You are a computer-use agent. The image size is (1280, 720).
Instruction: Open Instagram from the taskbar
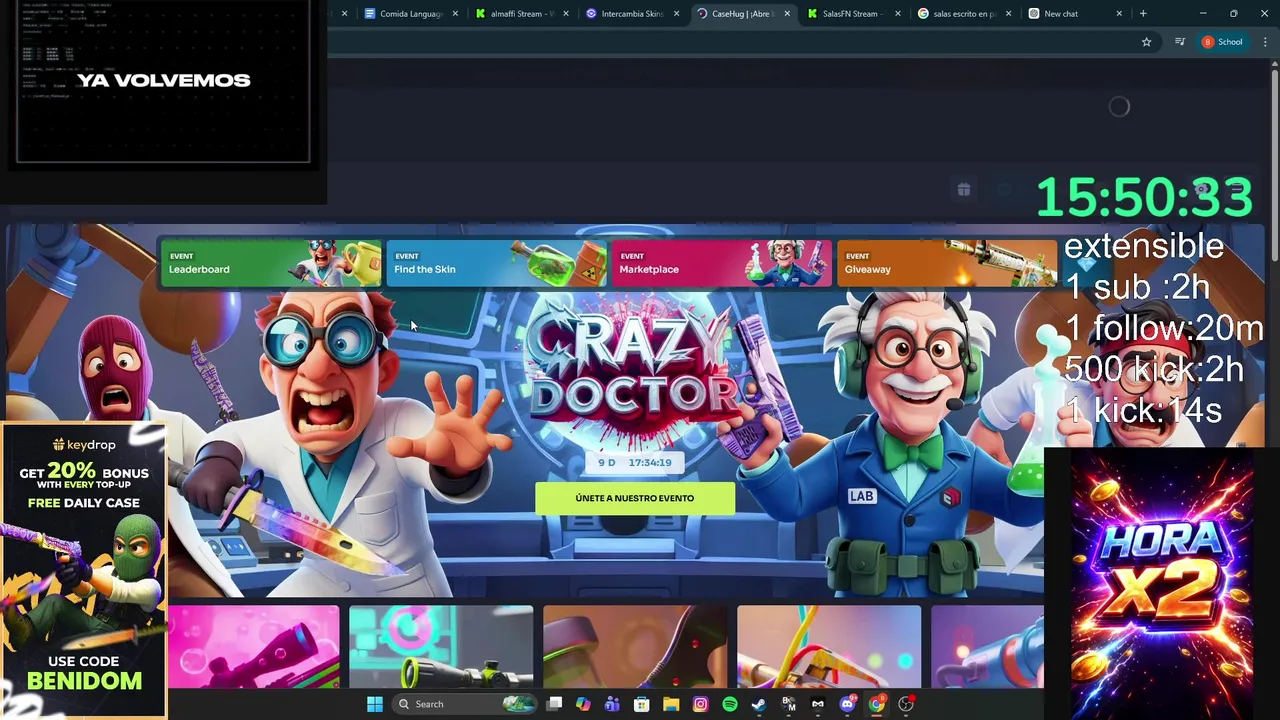click(x=700, y=704)
